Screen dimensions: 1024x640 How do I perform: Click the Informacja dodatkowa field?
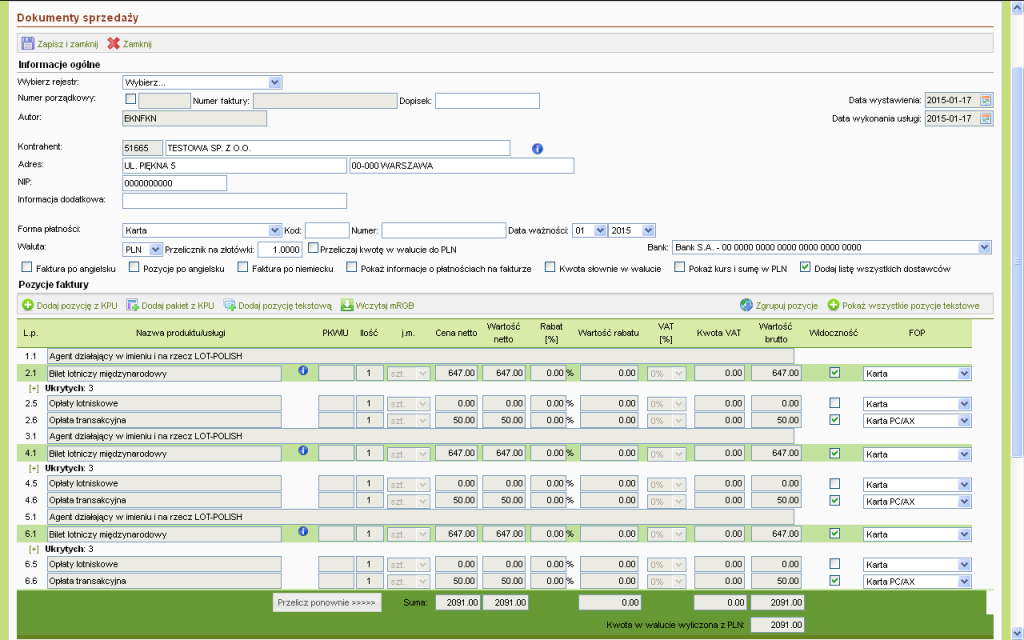pos(234,200)
